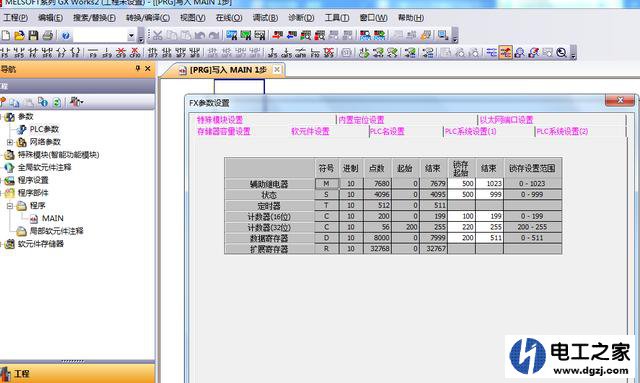Click the F7 coil ladder icon

[61, 53]
